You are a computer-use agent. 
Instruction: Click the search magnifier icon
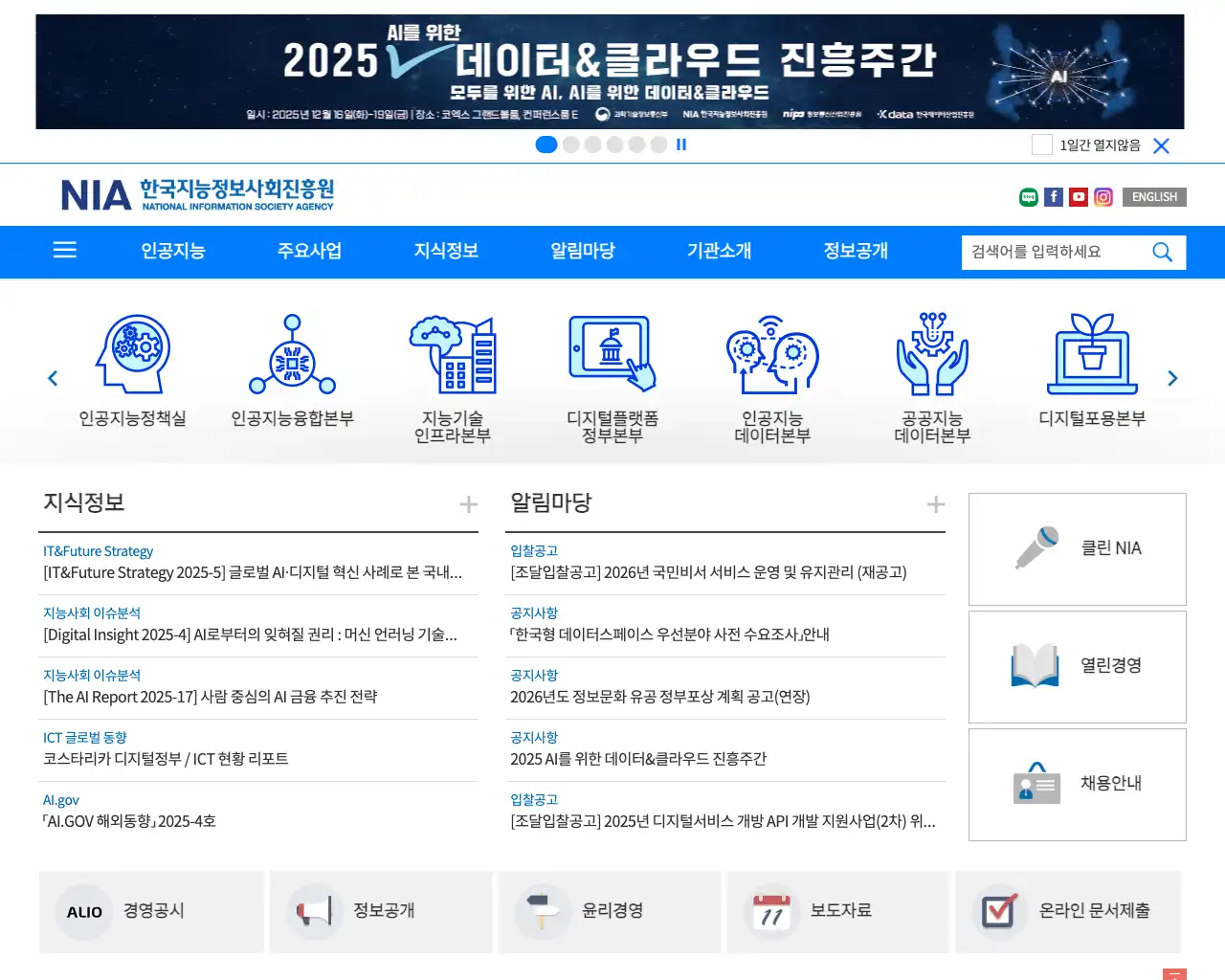point(1162,252)
